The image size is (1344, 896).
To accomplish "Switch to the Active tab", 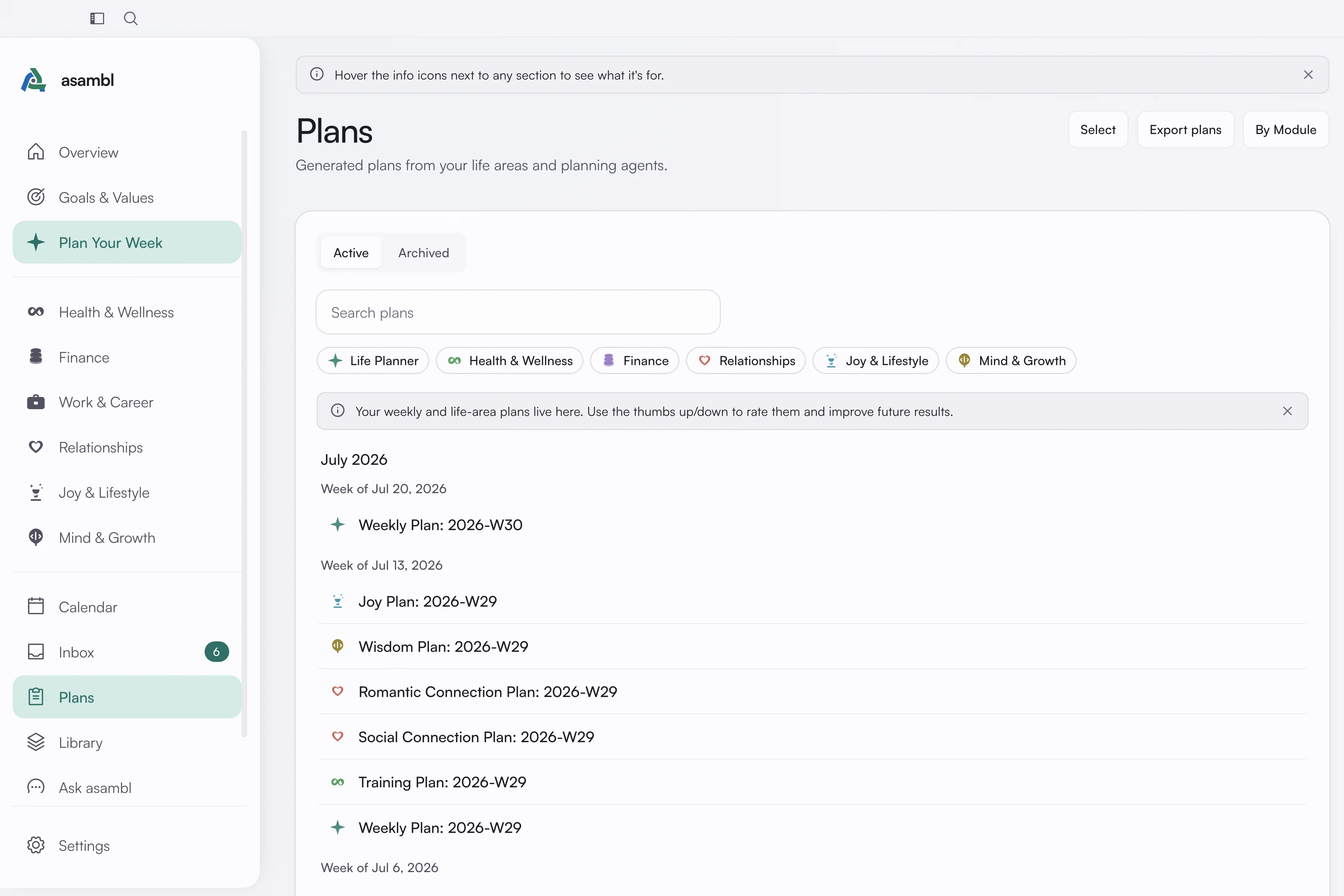I will pos(351,253).
